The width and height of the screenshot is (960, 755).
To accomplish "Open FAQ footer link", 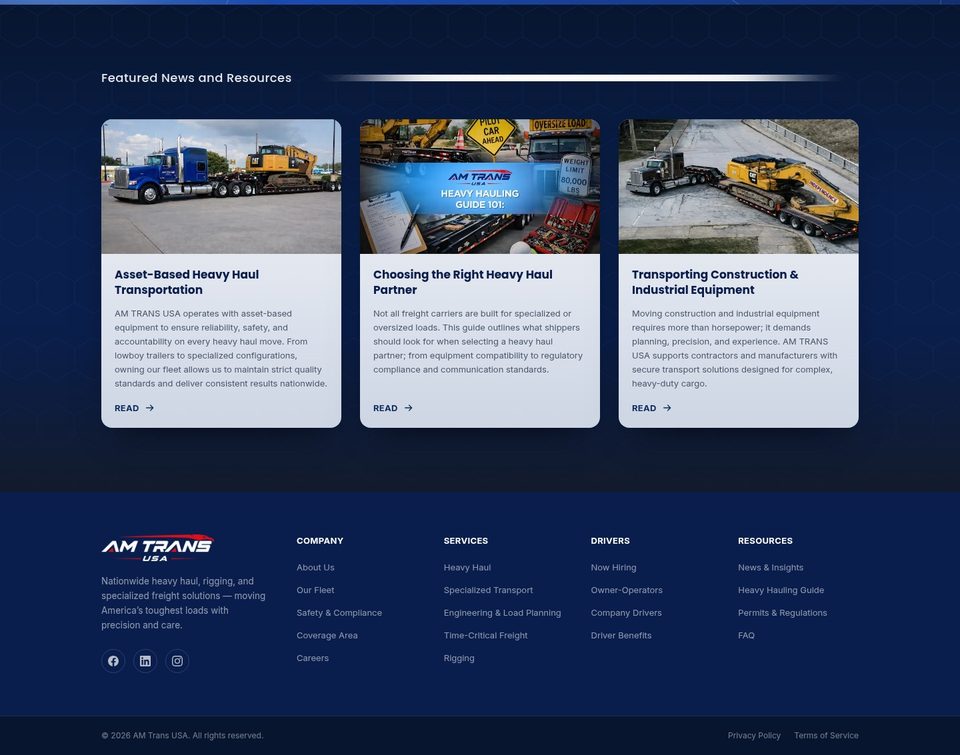I will coord(746,636).
